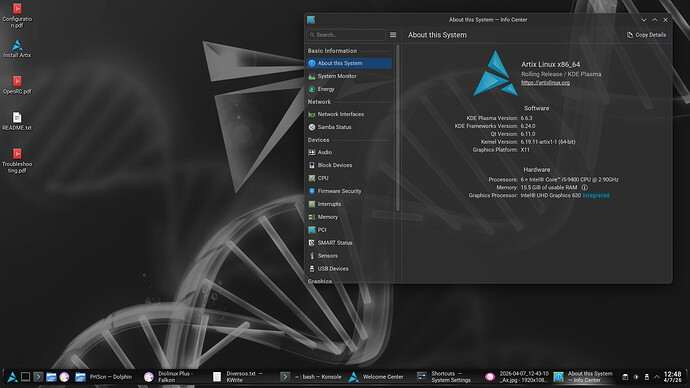Click the clipboard system tray icon
The width and height of the screenshot is (690, 388).
(625, 377)
